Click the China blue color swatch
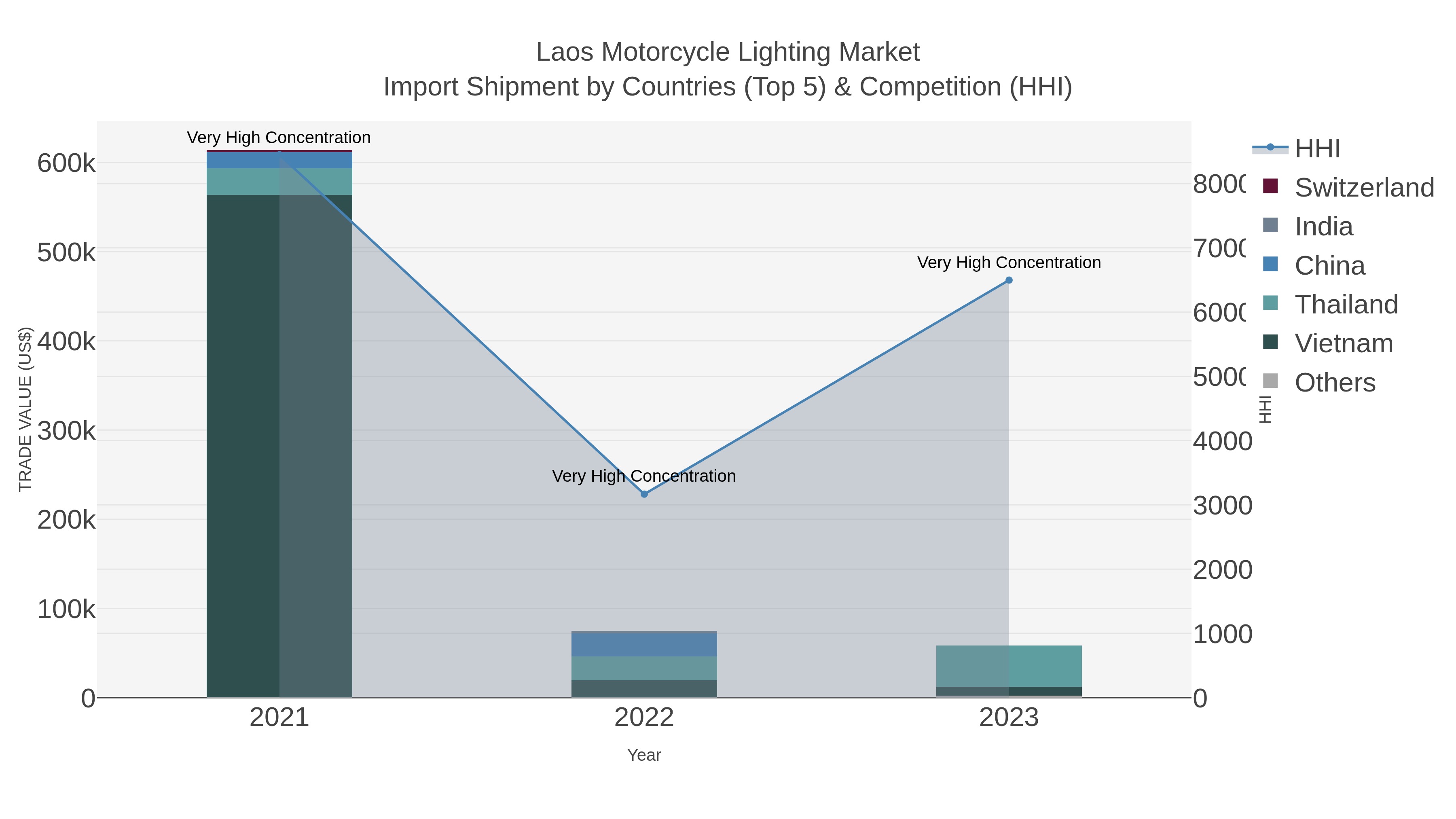 tap(1270, 264)
